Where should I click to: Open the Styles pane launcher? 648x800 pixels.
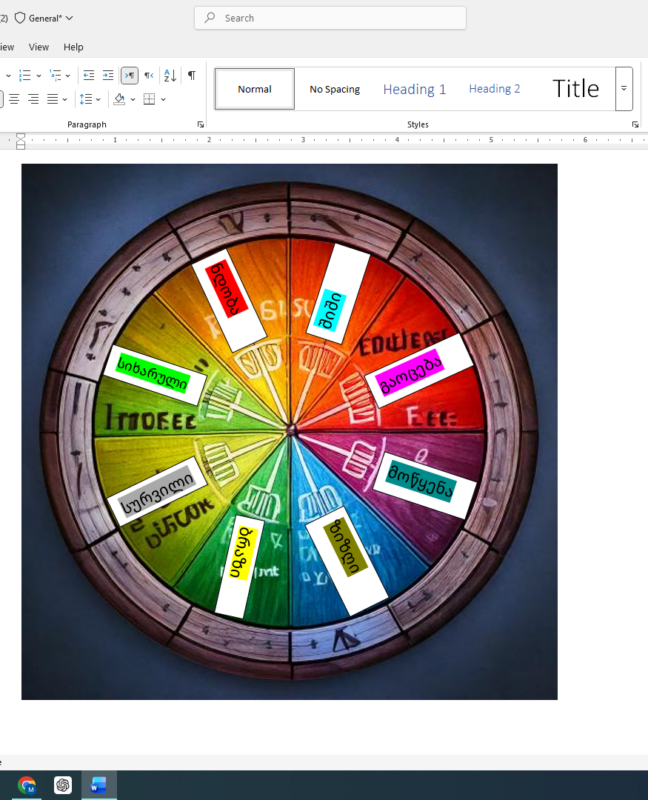[635, 124]
